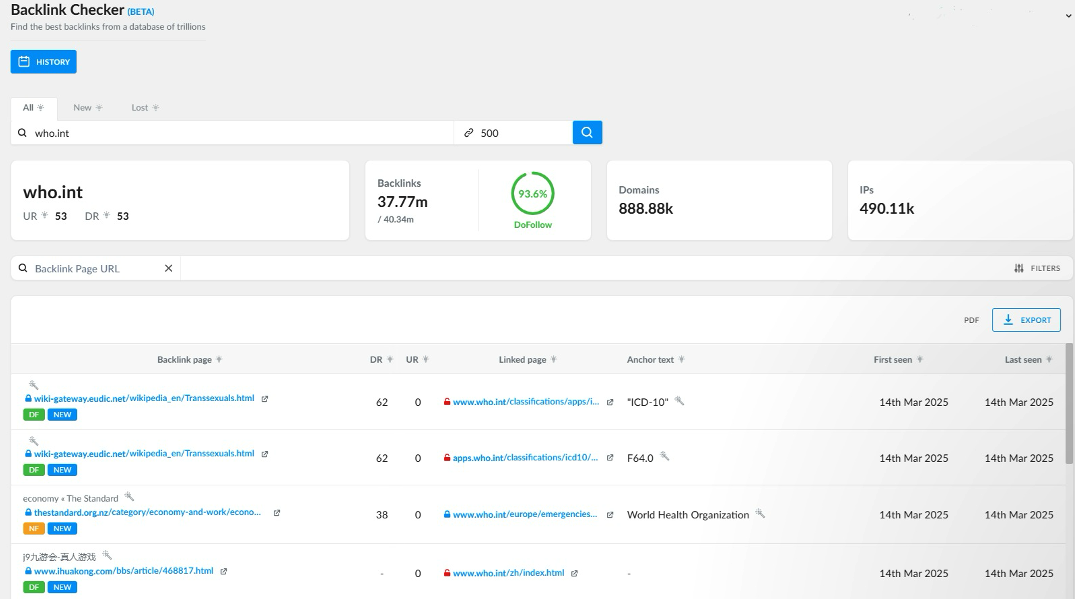
Task: Open external icon beside apps.who.int/classifications link
Action: click(609, 458)
